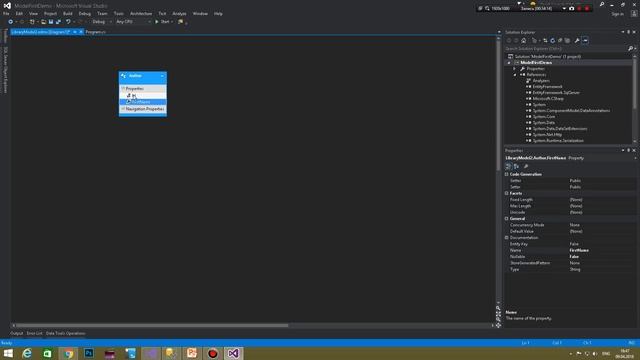Screen dimensions: 640x360
Task: Click Quick Launch search icon in title bar
Action: tap(602, 4)
